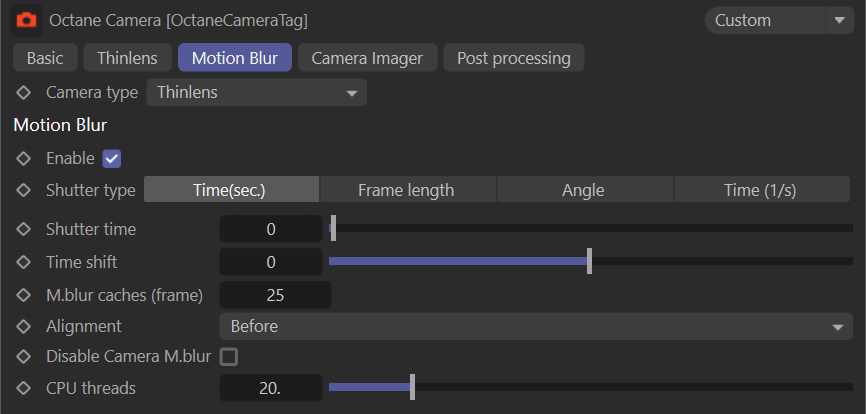The image size is (866, 414).
Task: Choose Angle shutter type button
Action: [584, 190]
